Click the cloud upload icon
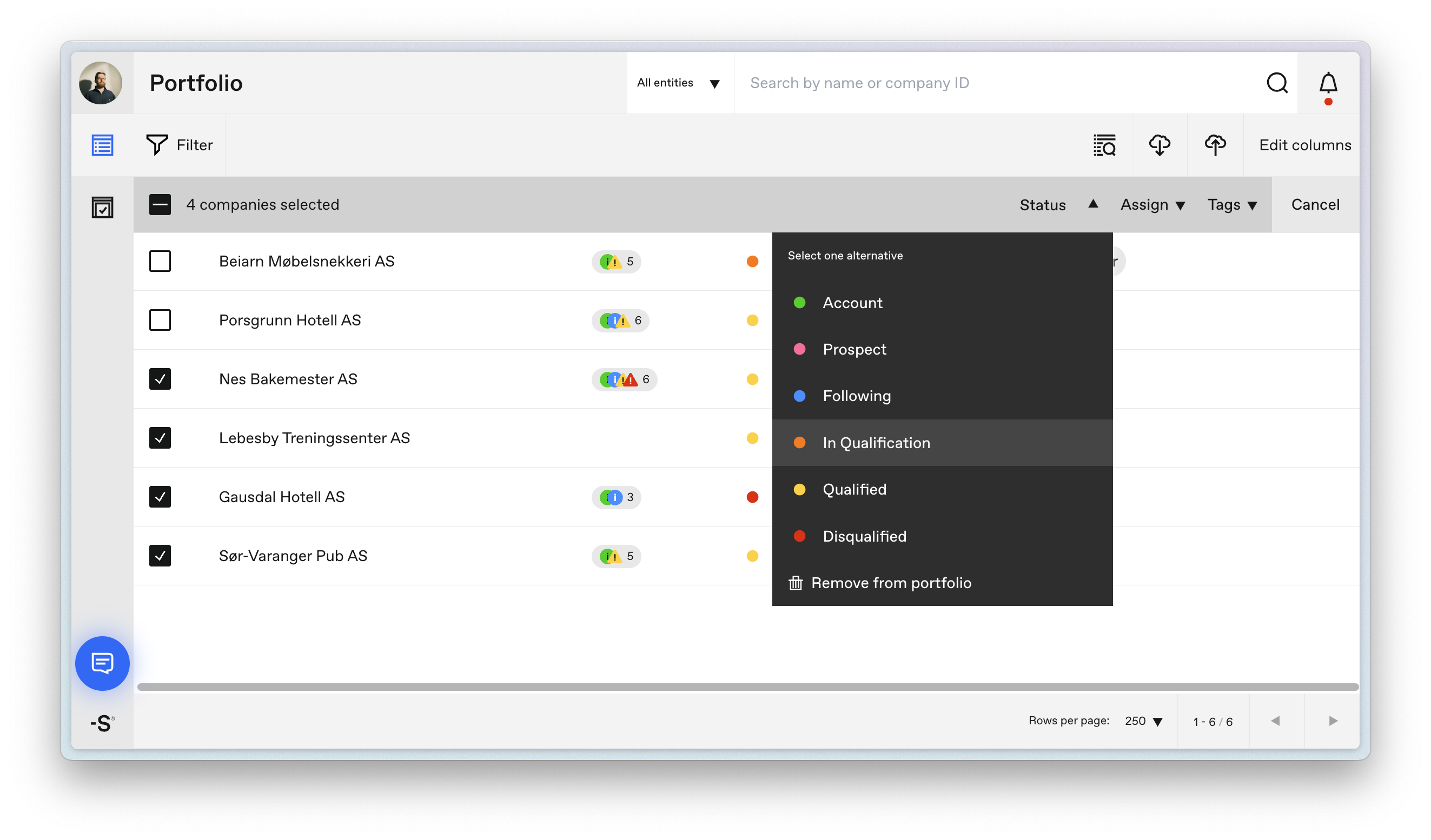The width and height of the screenshot is (1431, 840). pos(1215,145)
